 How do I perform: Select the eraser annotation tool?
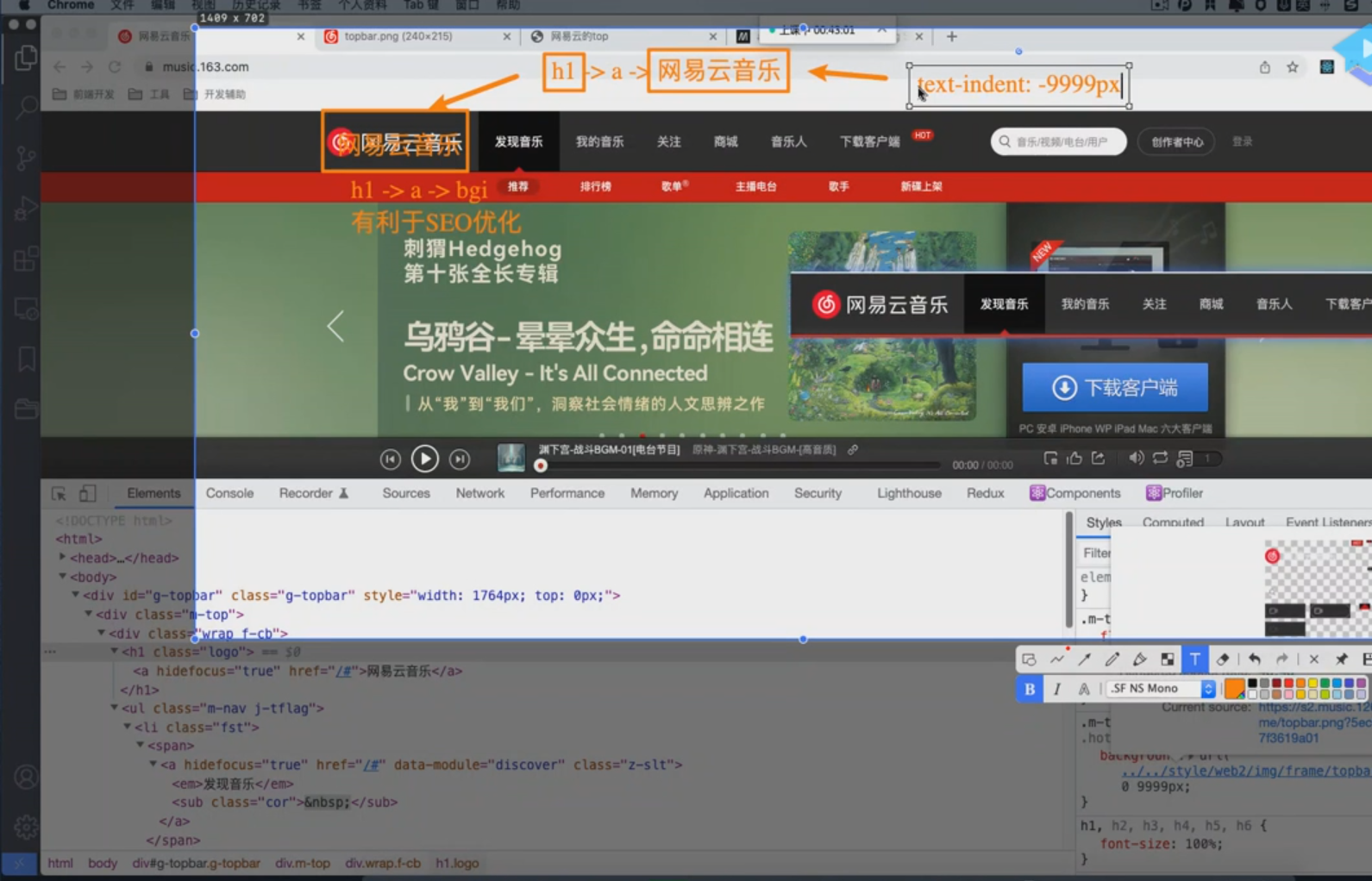point(1223,659)
